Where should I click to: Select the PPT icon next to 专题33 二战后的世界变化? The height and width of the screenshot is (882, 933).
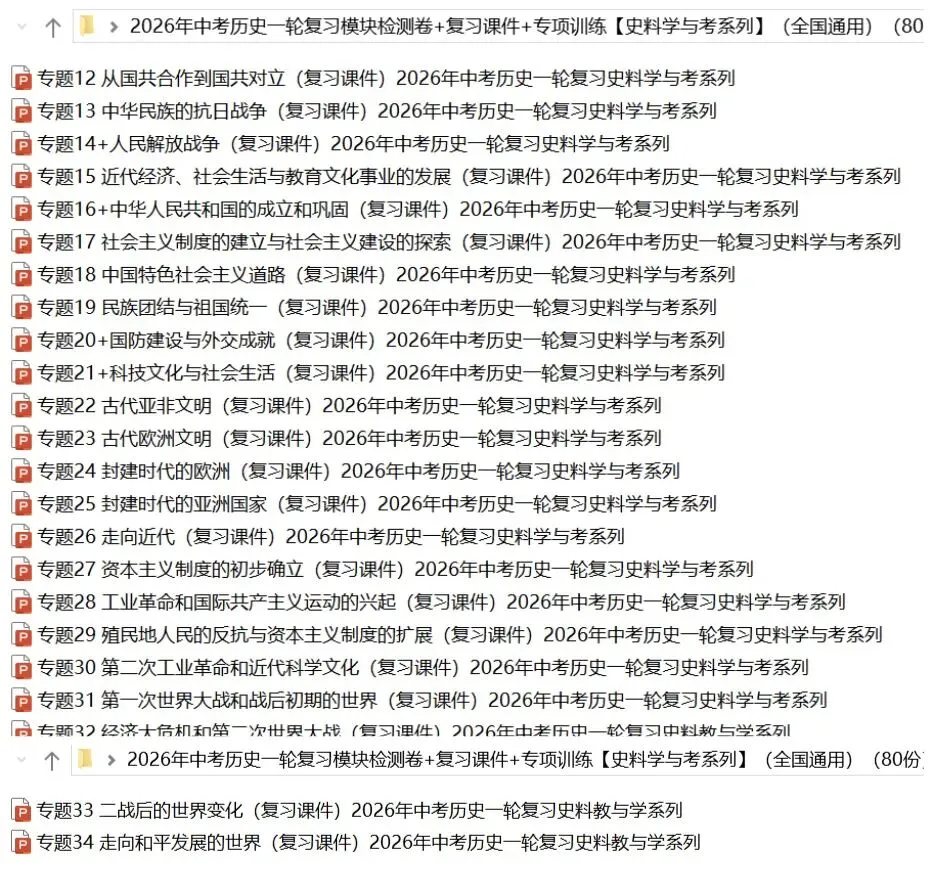[21, 811]
